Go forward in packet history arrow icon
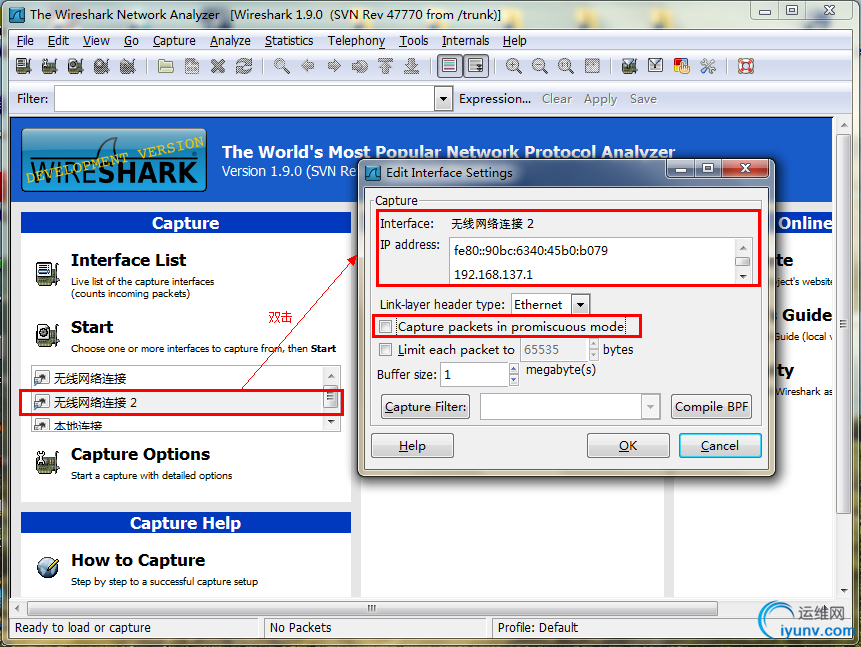This screenshot has height=647, width=861. (334, 66)
